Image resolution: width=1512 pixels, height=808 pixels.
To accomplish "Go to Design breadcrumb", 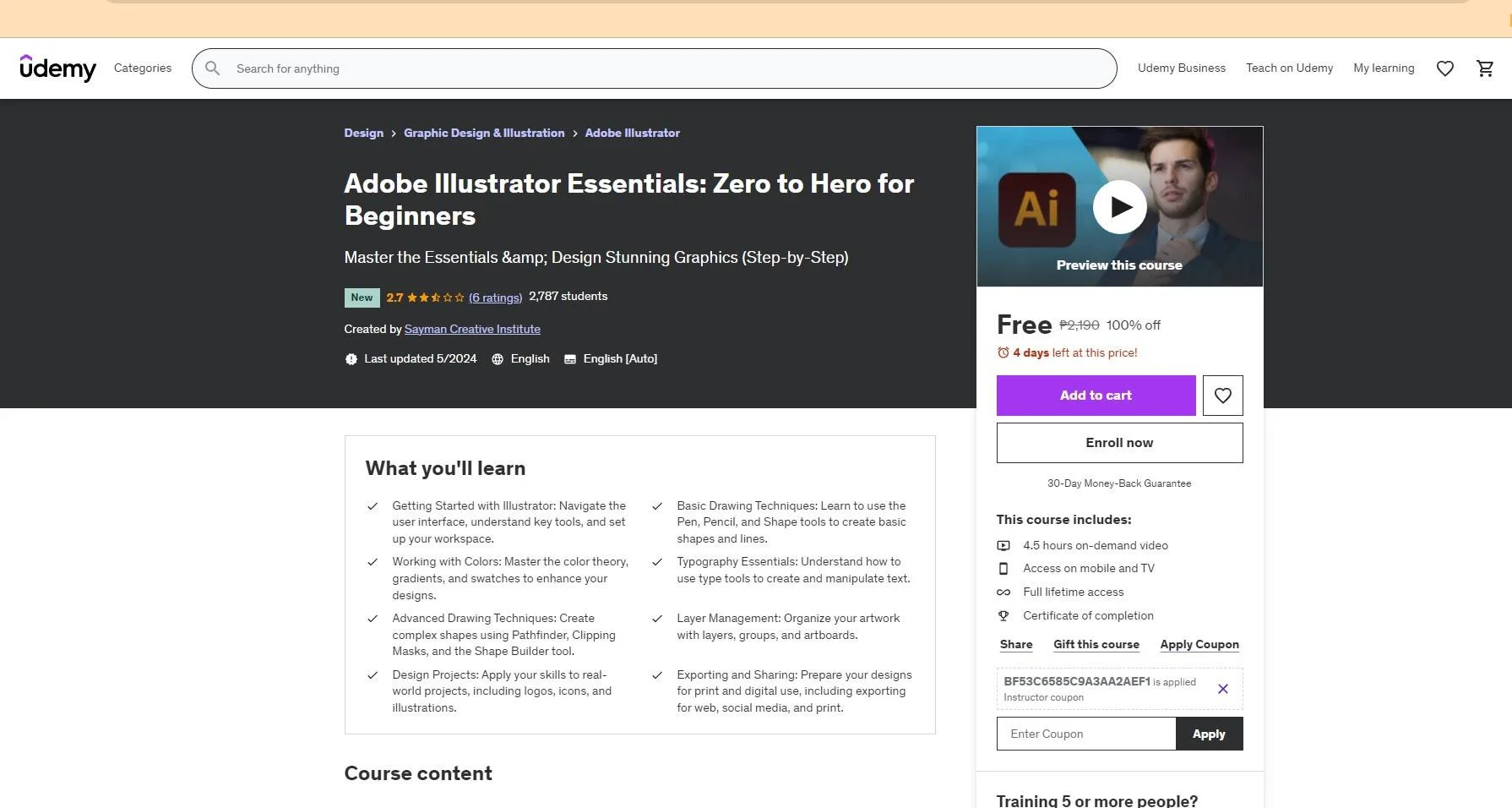I will pos(363,134).
